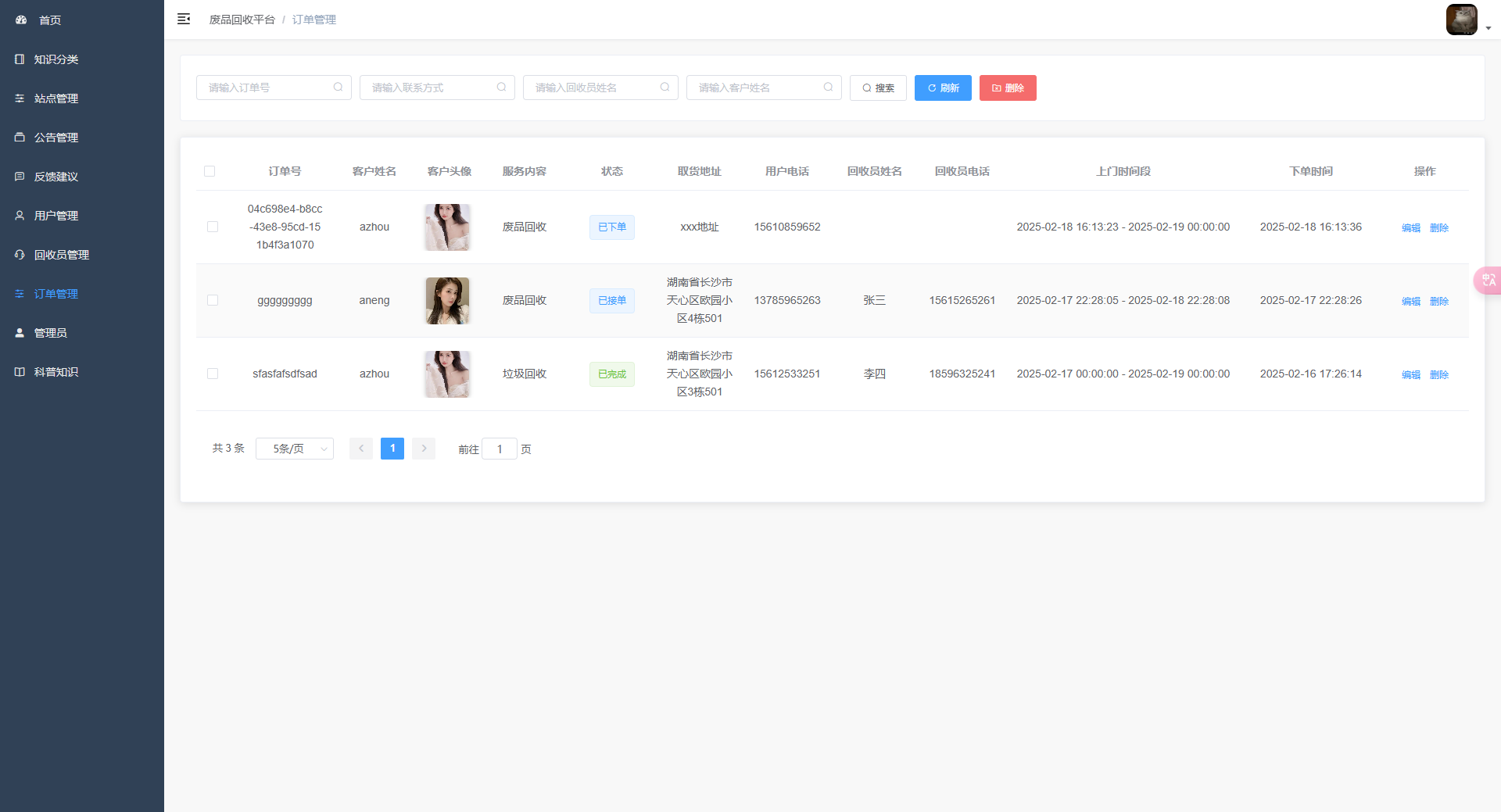Viewport: 1501px width, 812px height.
Task: Edit the order 04c698e4-b8cc via 编辑
Action: pyautogui.click(x=1411, y=227)
